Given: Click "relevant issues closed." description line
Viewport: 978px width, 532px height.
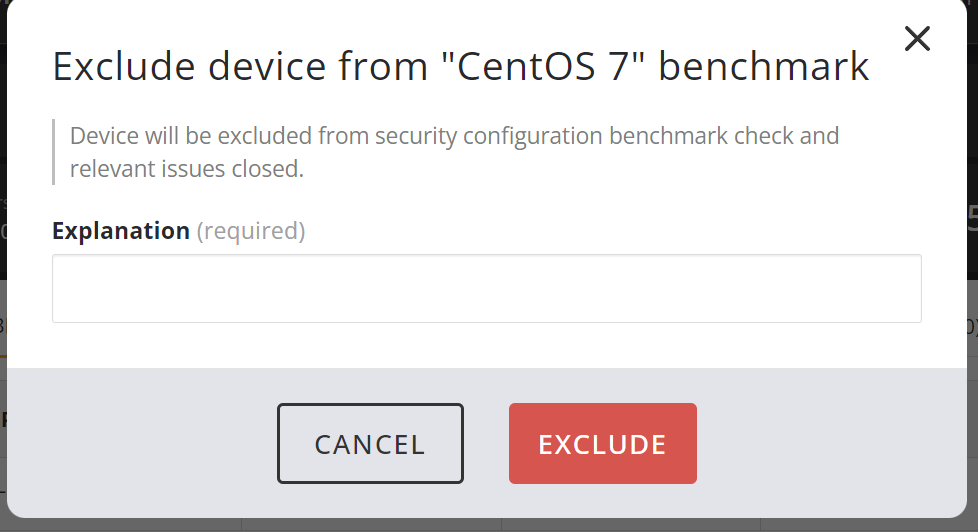Looking at the screenshot, I should [187, 169].
